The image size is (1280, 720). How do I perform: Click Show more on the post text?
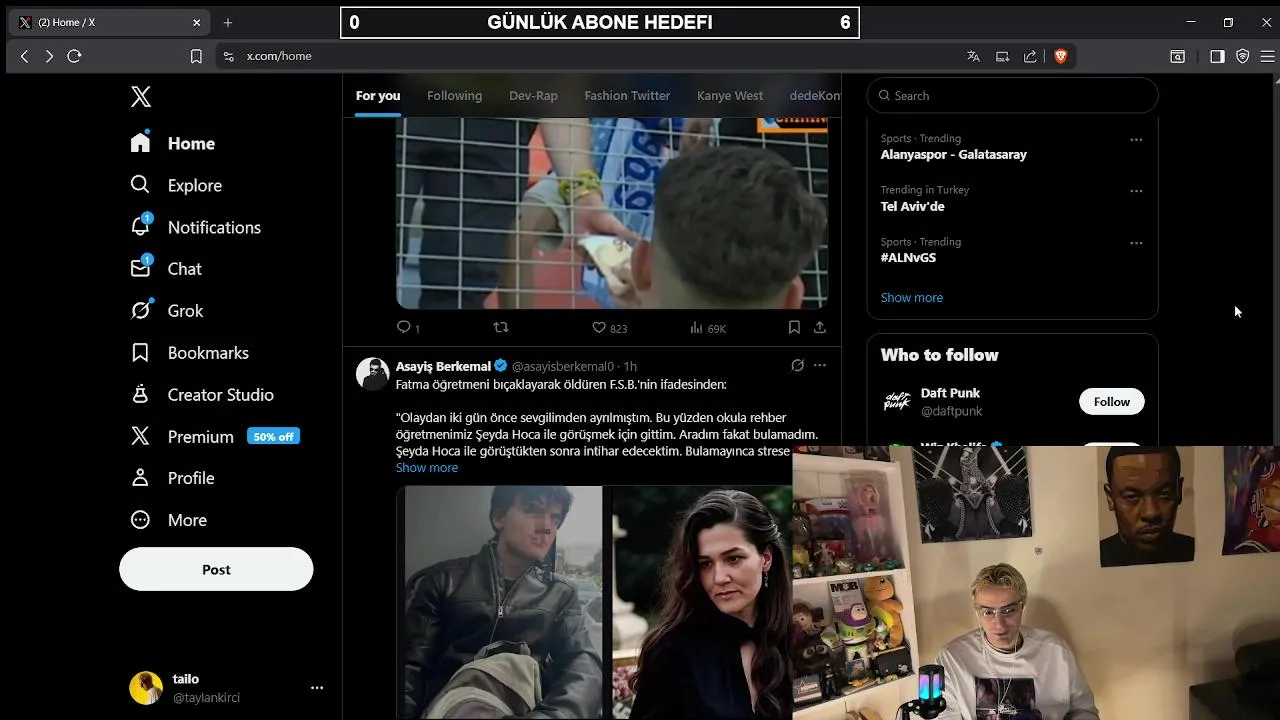[427, 468]
